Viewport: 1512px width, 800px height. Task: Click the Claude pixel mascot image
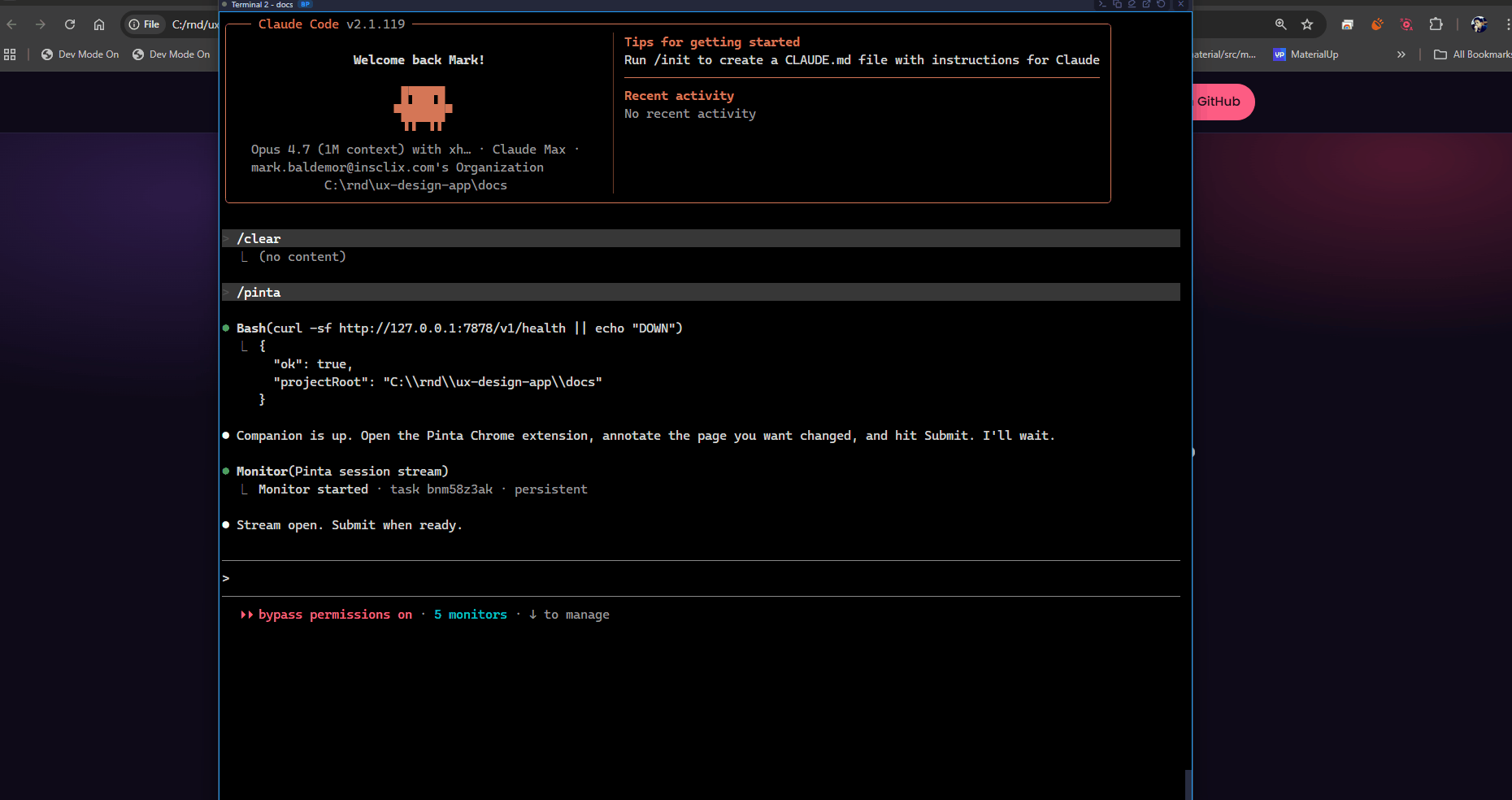(423, 108)
